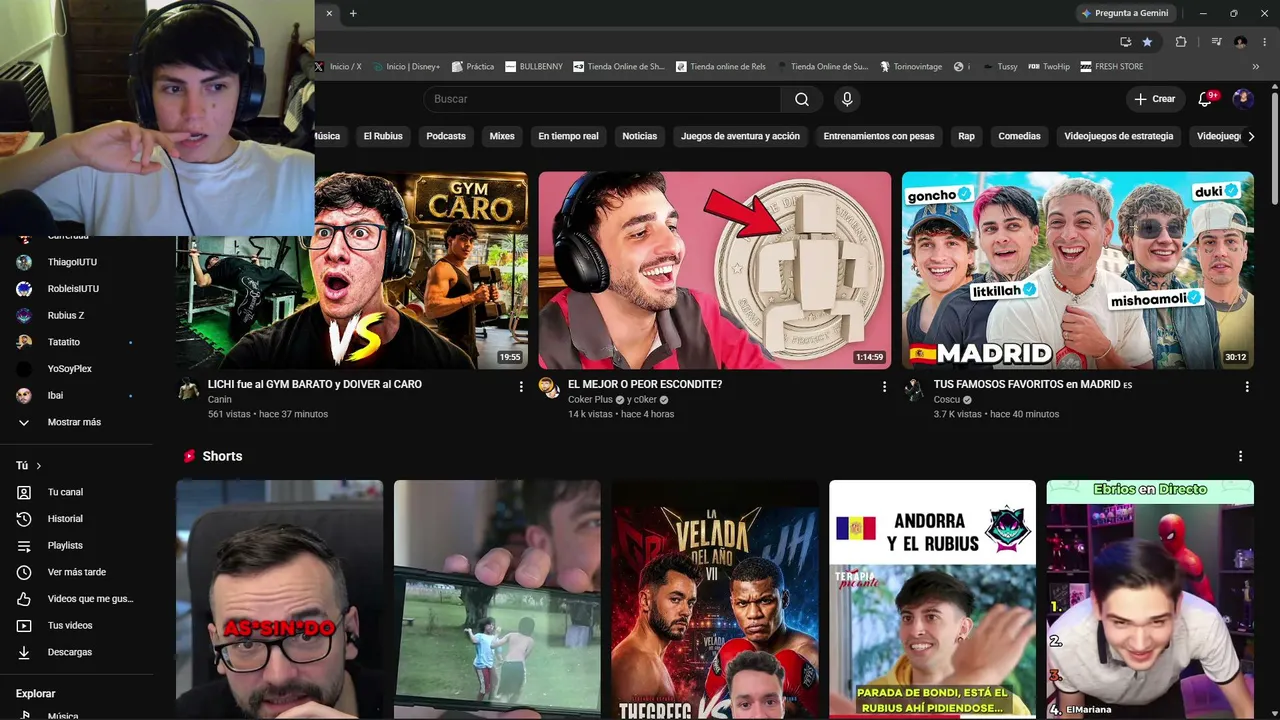This screenshot has width=1280, height=720.
Task: Open the Andorra y El Rubius short
Action: click(932, 600)
